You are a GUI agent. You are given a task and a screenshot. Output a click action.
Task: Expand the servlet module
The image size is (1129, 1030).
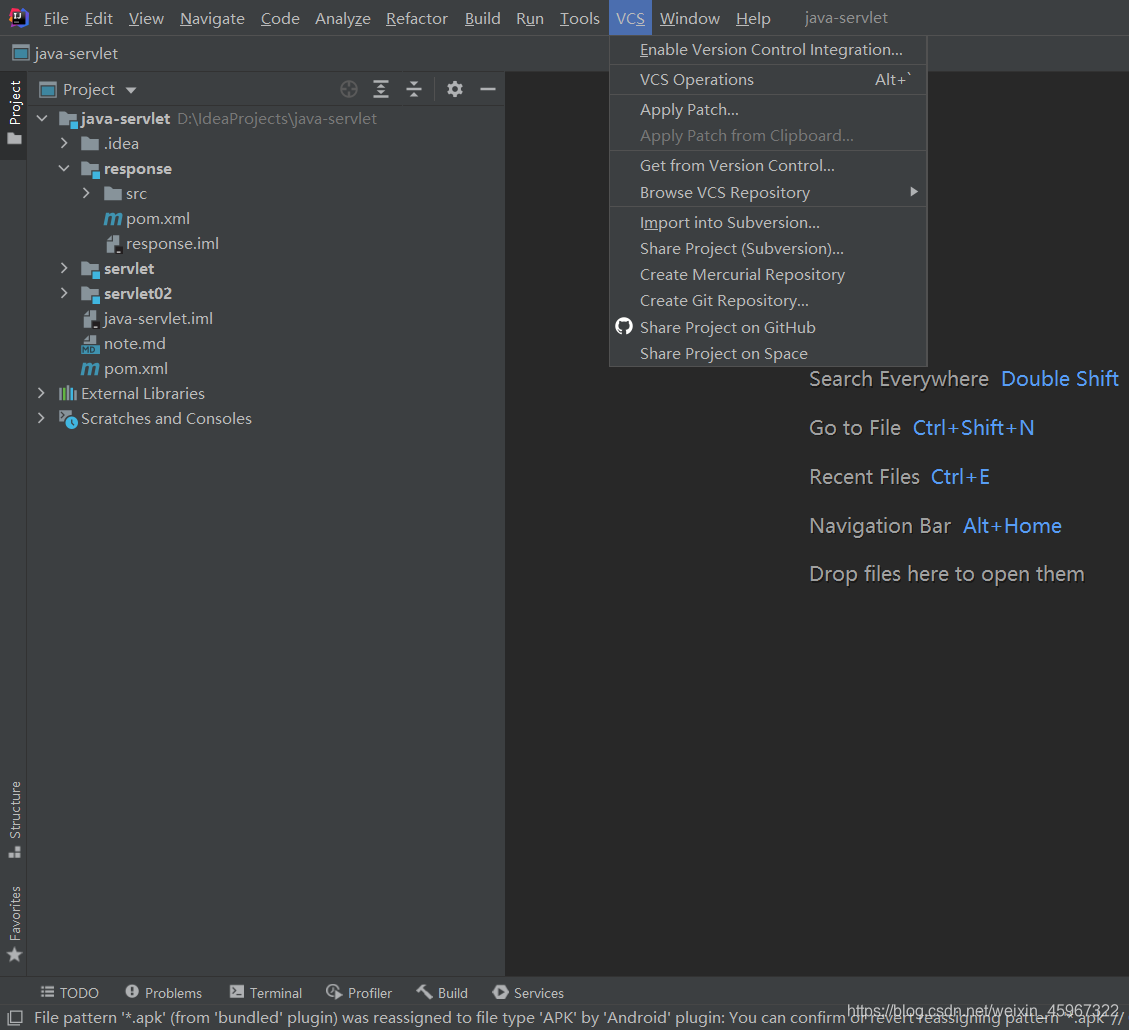point(64,268)
